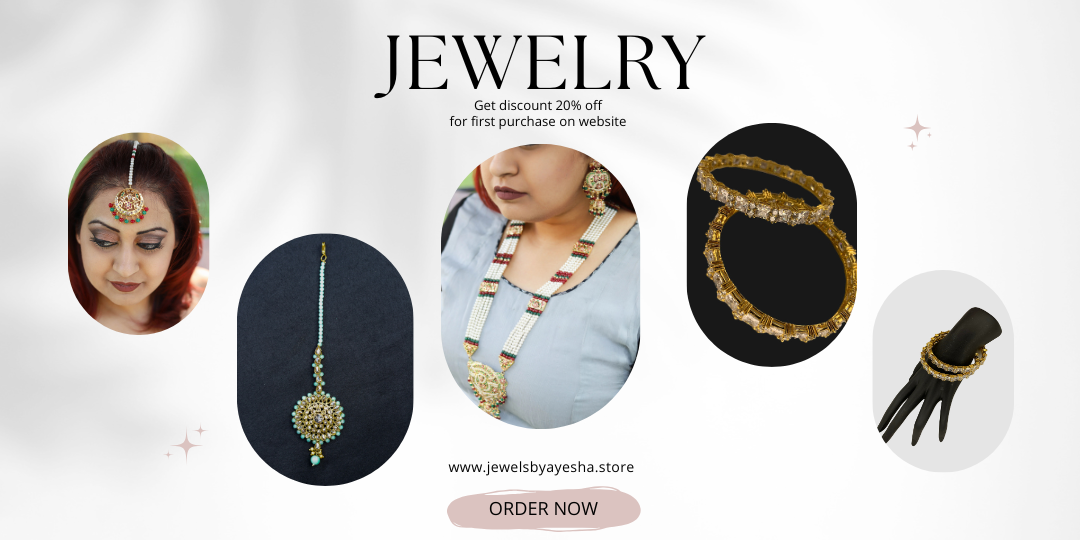Click the round pendant of turquoise tikka
Image resolution: width=1080 pixels, height=540 pixels.
coord(318,418)
